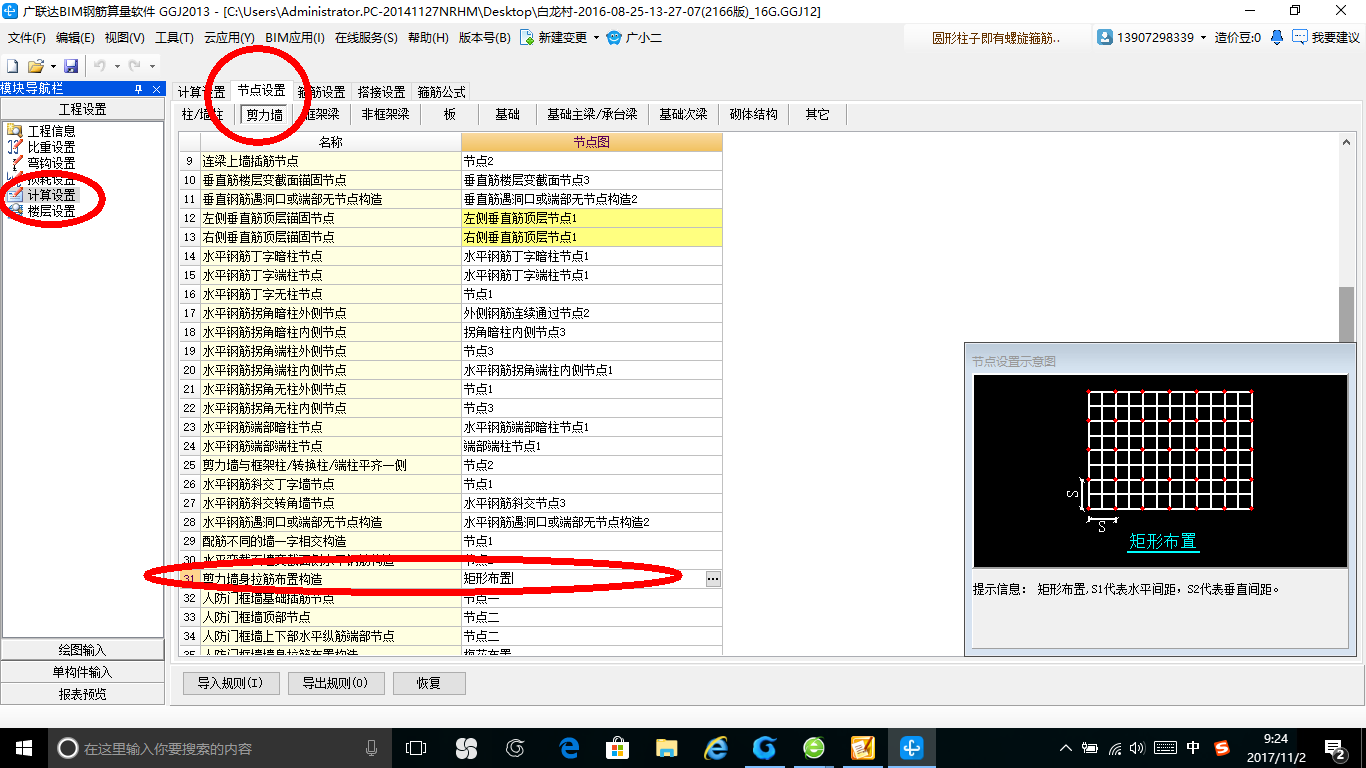Save project with the floppy disk icon

[x=70, y=66]
